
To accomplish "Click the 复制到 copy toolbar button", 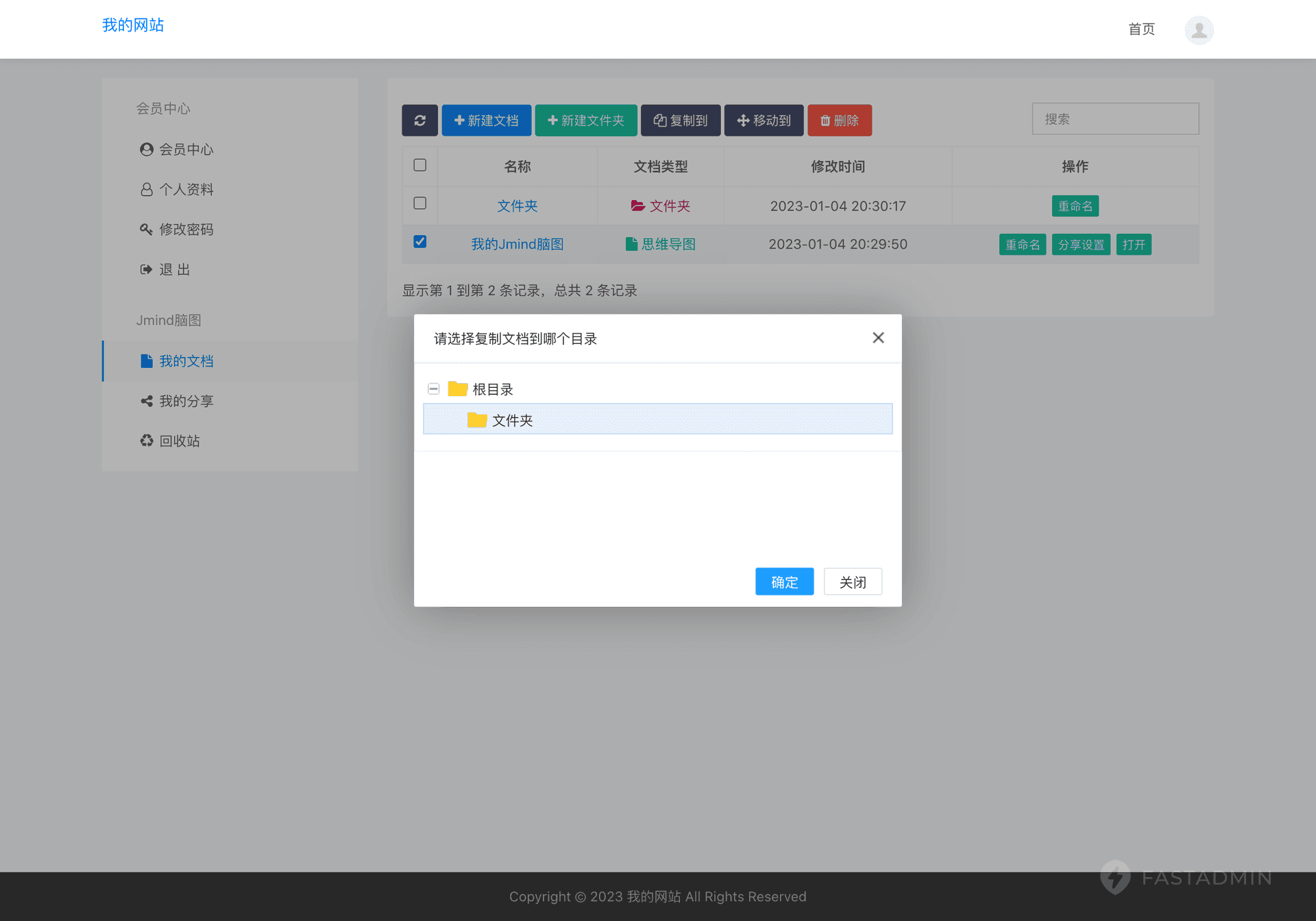I will pyautogui.click(x=680, y=121).
